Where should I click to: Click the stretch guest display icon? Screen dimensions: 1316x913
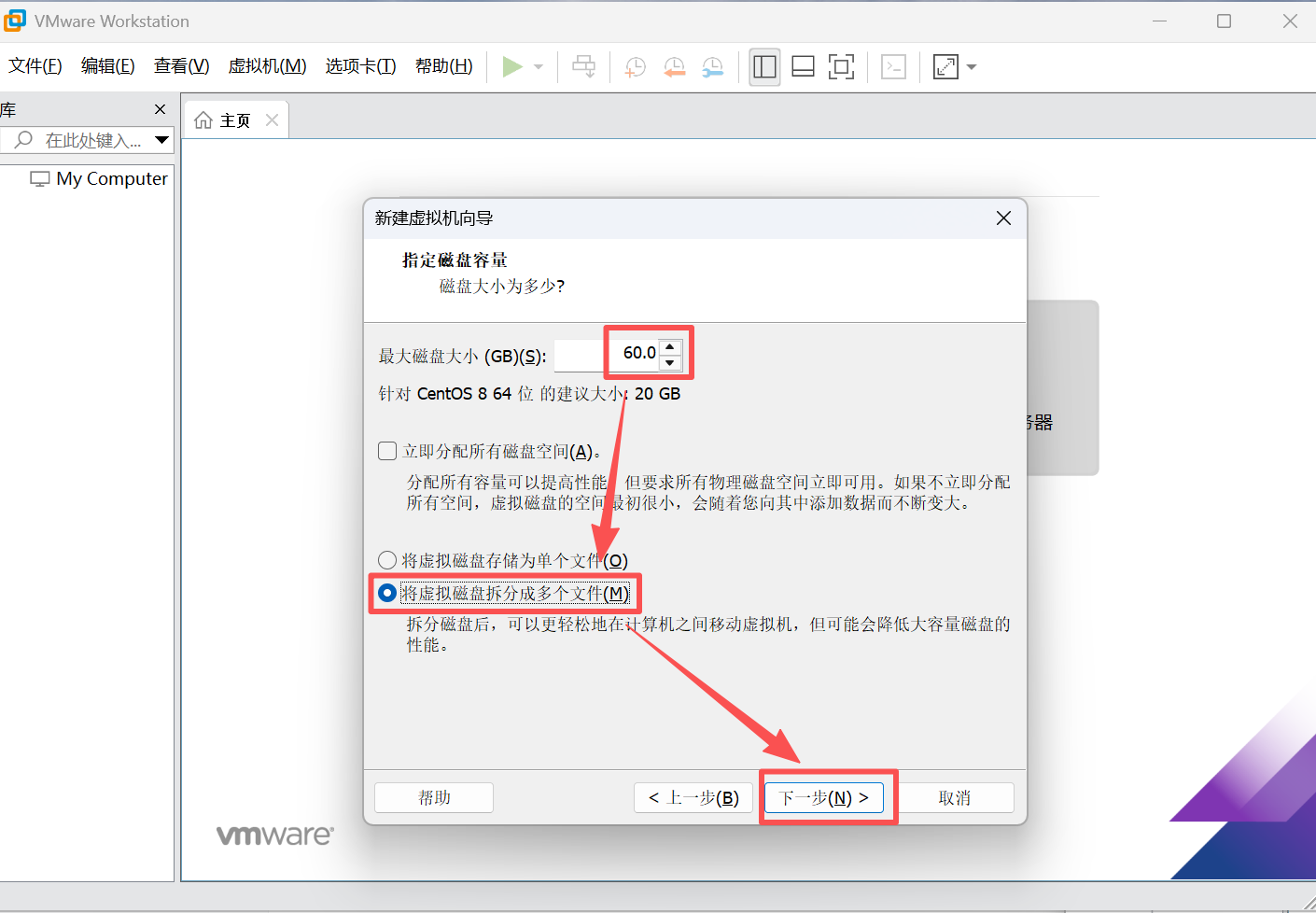coord(945,66)
